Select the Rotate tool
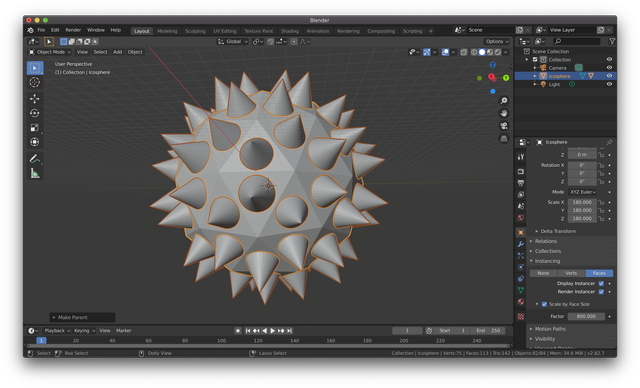Screen dimensions: 640x388 (35, 113)
